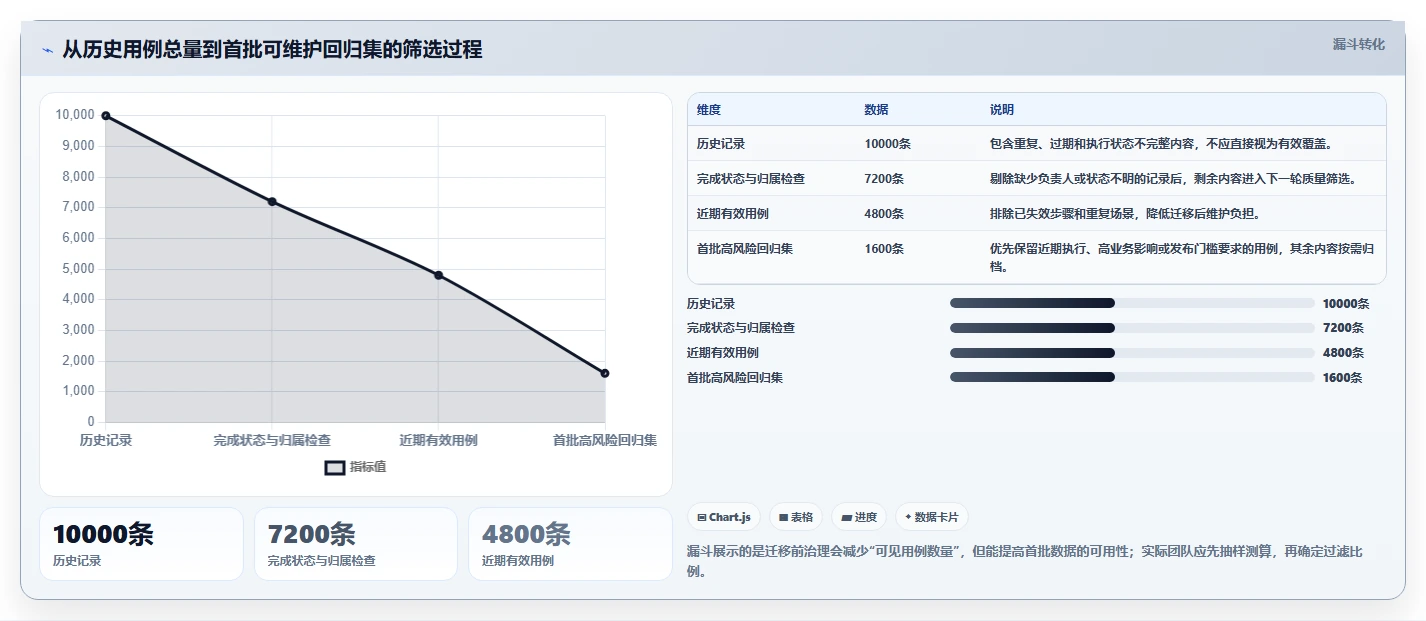Click the chart data point for 完成状态与归属检查
The height and width of the screenshot is (621, 1426).
272,202
